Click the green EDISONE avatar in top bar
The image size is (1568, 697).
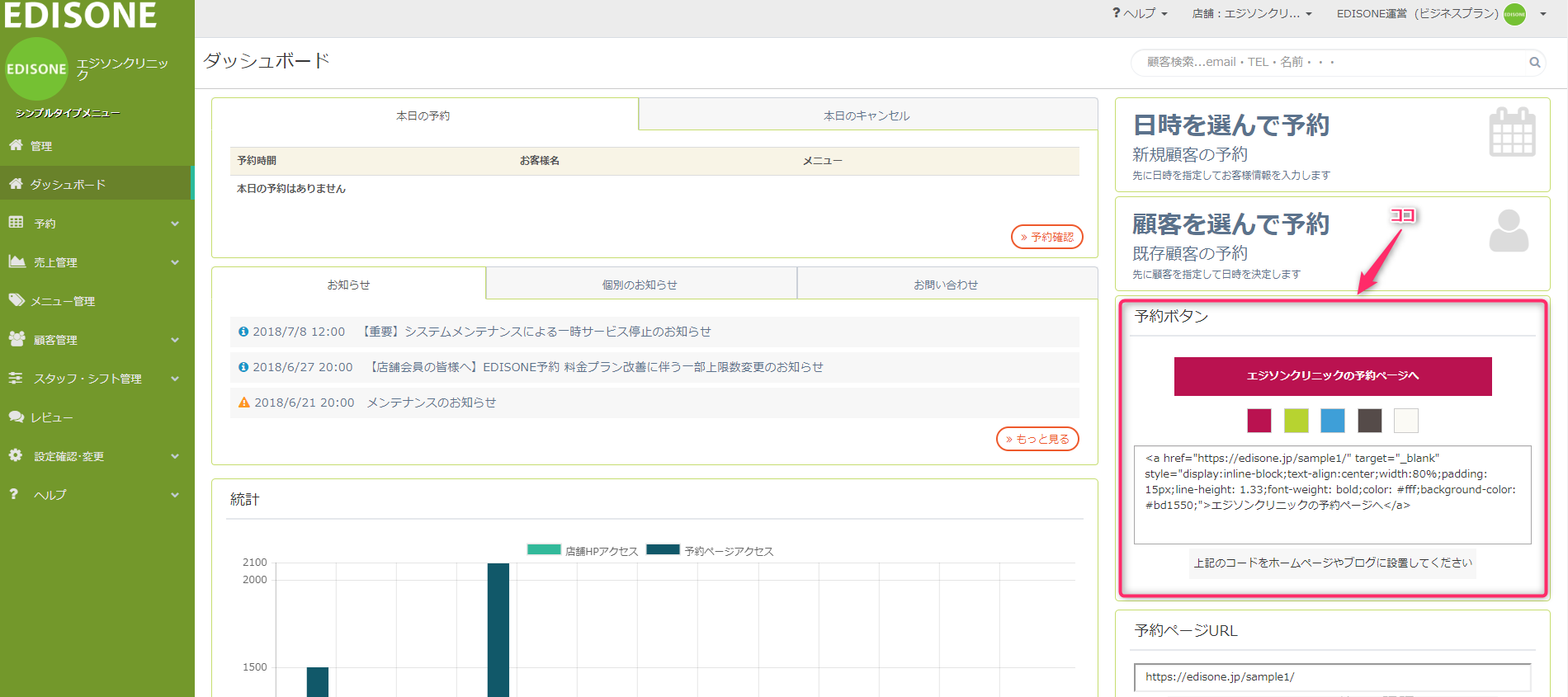point(1514,14)
